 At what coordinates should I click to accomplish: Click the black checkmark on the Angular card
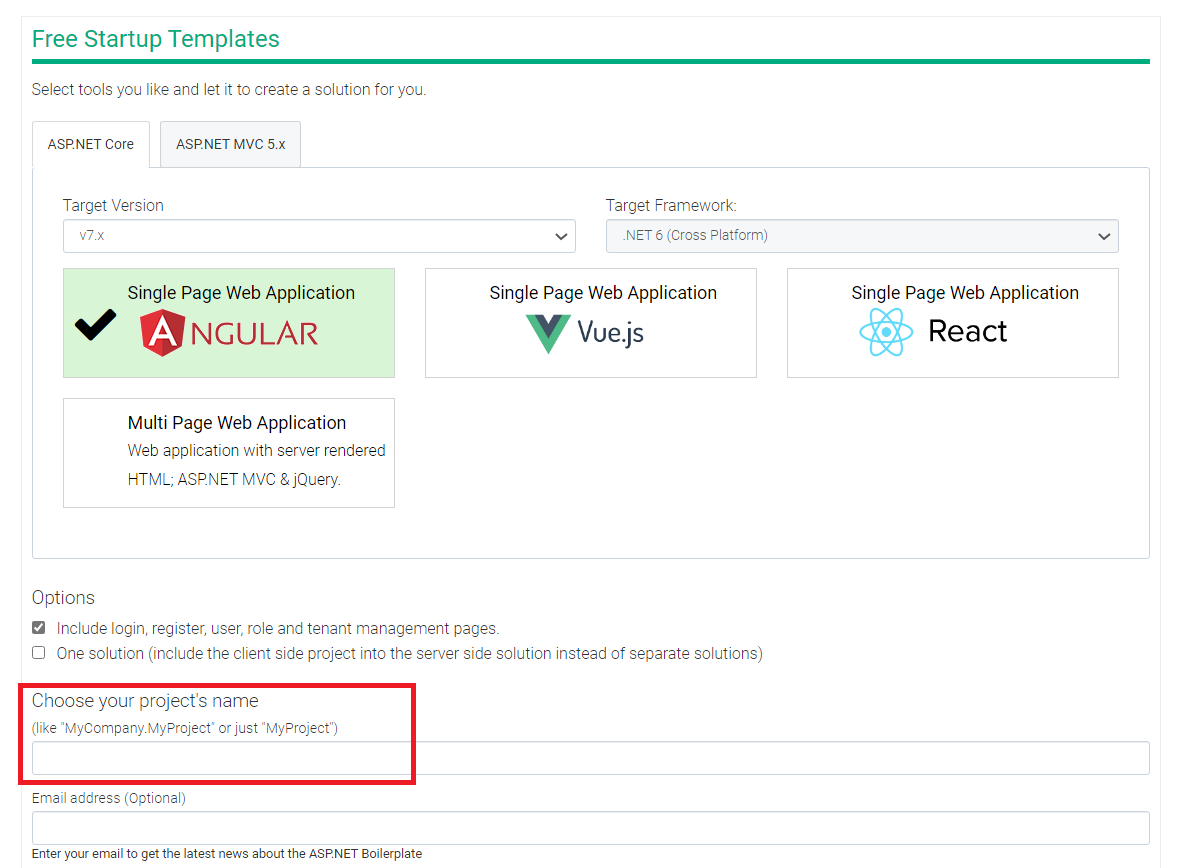(x=94, y=325)
